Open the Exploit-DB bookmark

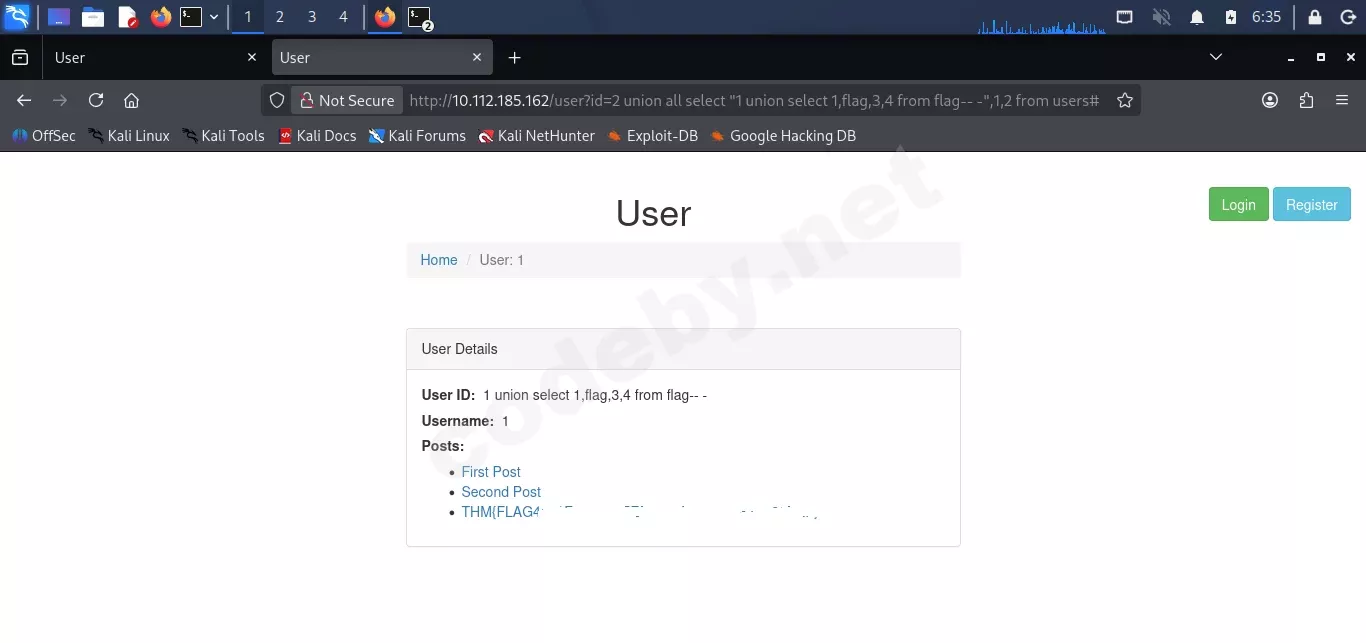pos(652,136)
